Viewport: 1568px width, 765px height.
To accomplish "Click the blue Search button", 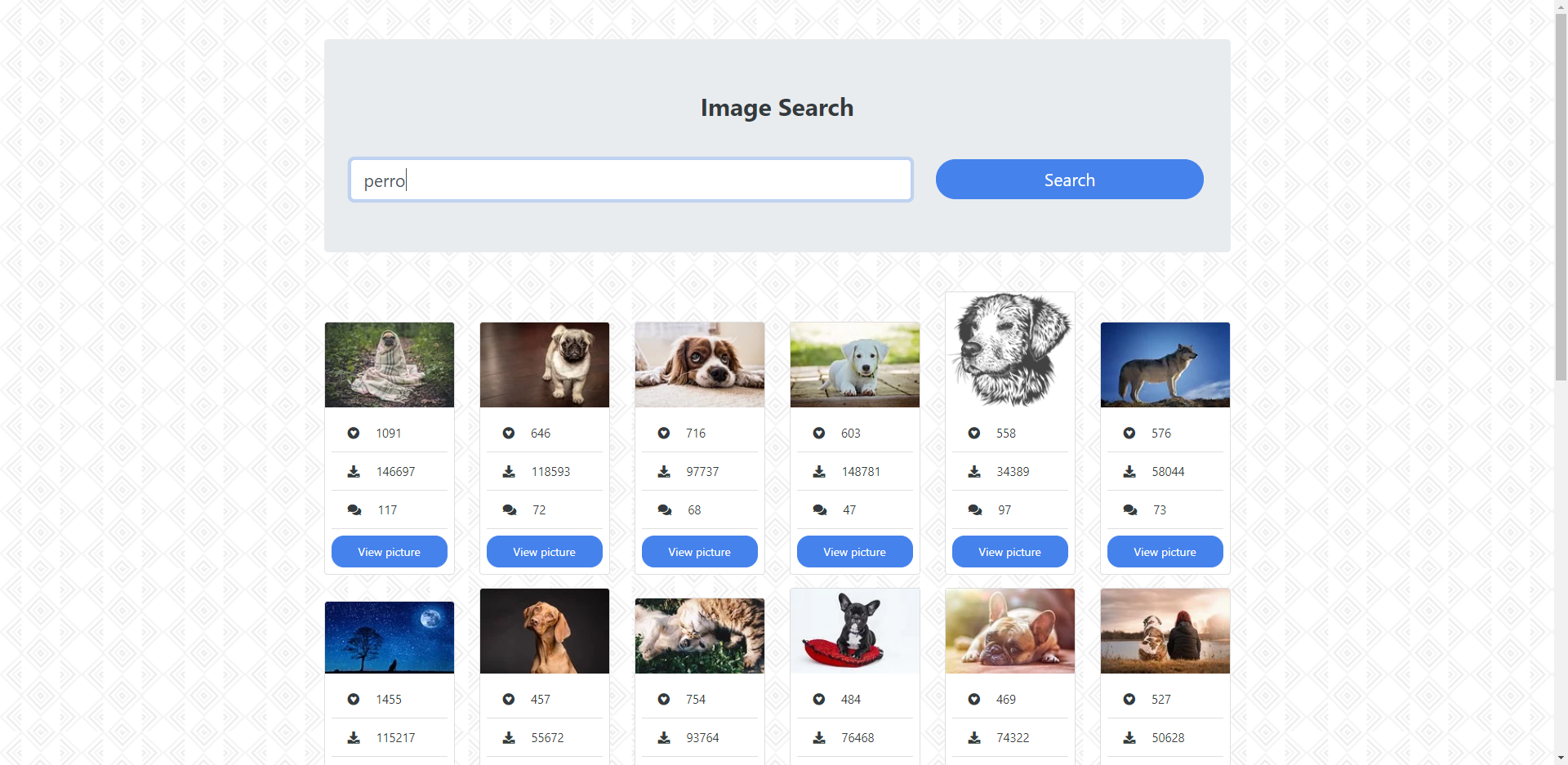I will tap(1069, 180).
